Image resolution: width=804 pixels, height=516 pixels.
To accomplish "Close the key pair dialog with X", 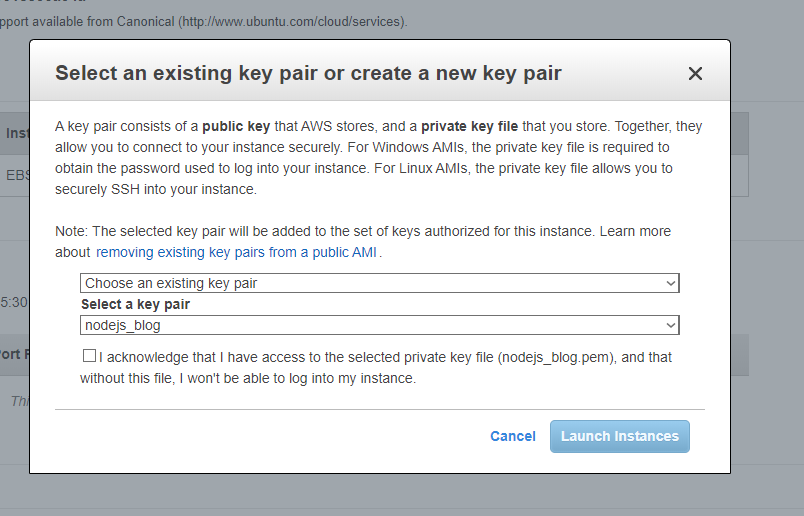I will (x=696, y=73).
